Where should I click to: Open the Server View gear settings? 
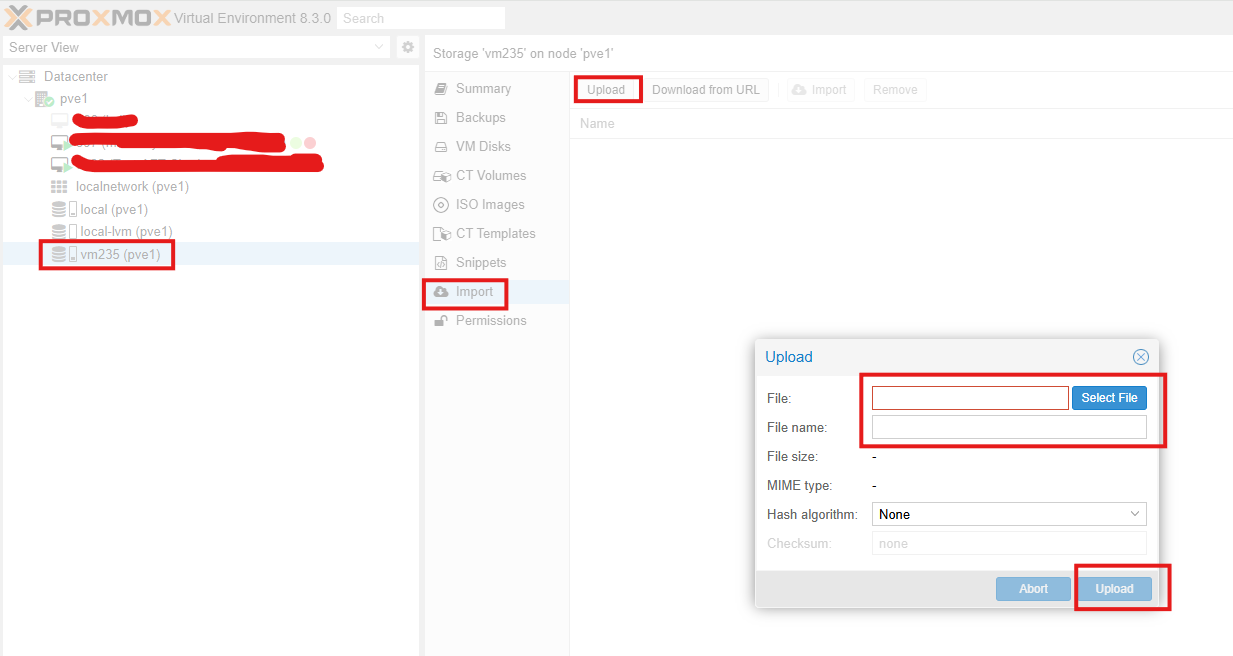[407, 47]
